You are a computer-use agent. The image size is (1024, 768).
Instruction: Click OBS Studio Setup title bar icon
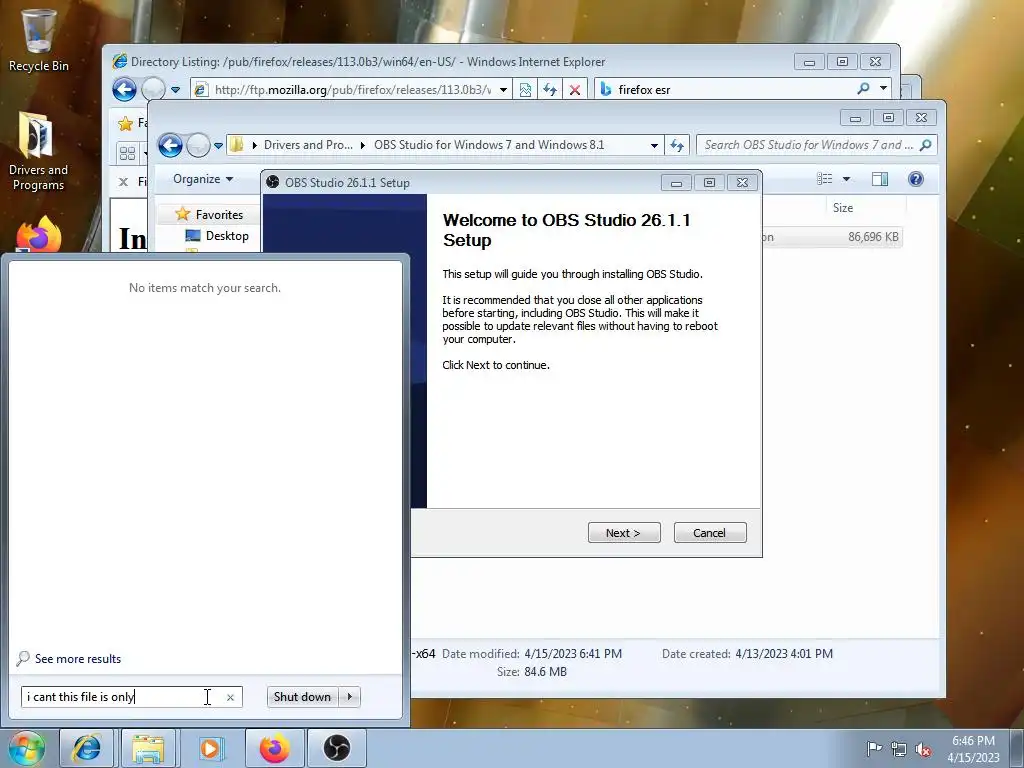273,182
